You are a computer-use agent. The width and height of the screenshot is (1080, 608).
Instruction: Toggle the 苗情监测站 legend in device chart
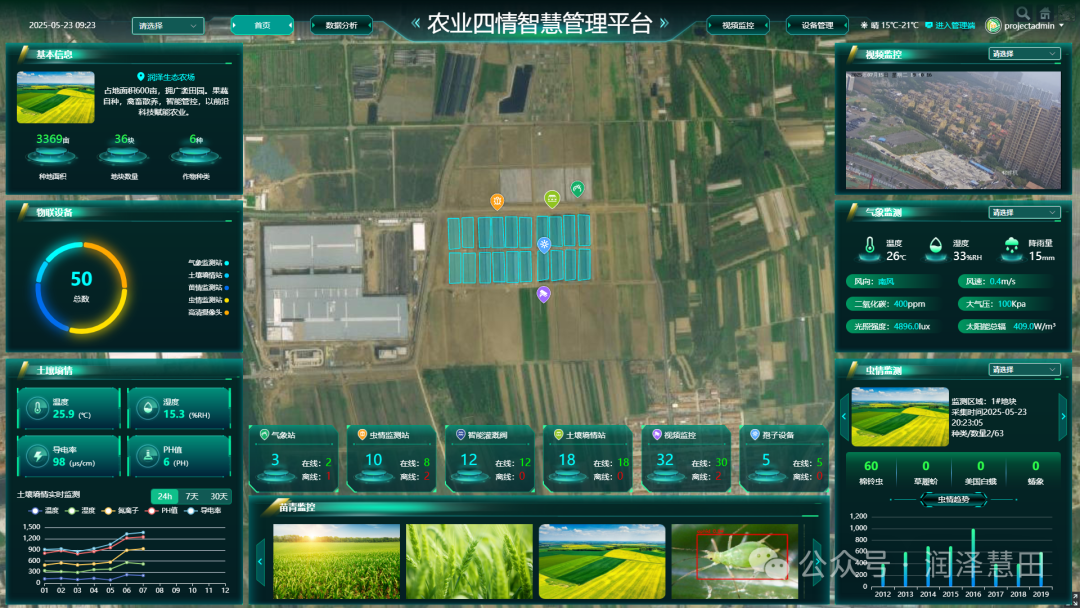[x=208, y=288]
